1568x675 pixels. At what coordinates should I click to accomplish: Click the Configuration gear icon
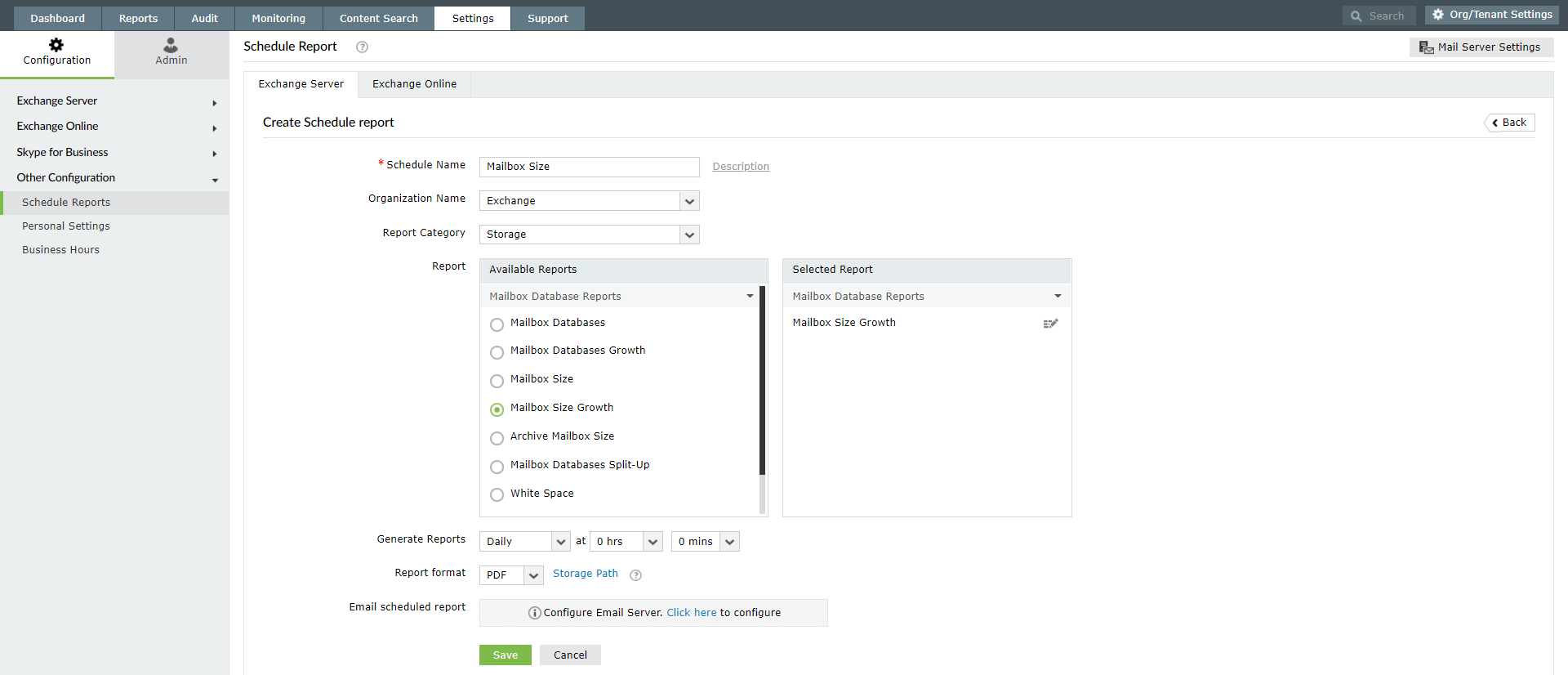[x=56, y=45]
